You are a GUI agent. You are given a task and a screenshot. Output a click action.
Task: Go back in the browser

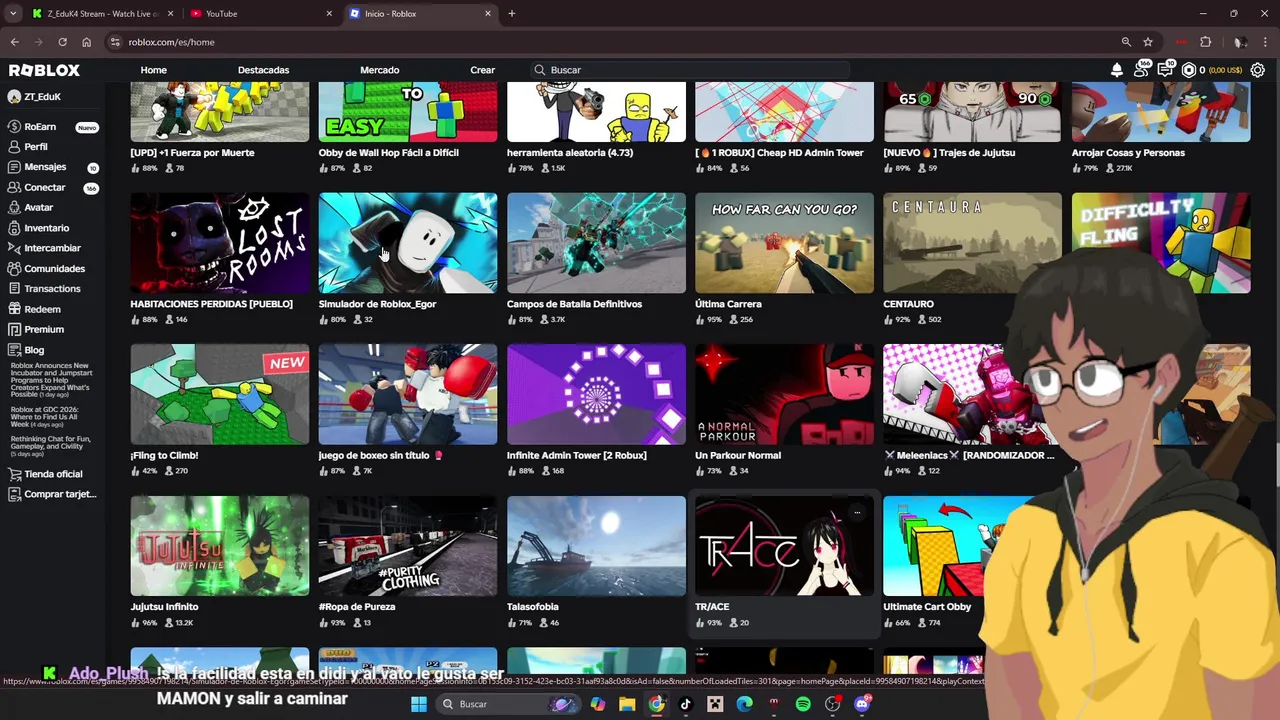tap(14, 42)
